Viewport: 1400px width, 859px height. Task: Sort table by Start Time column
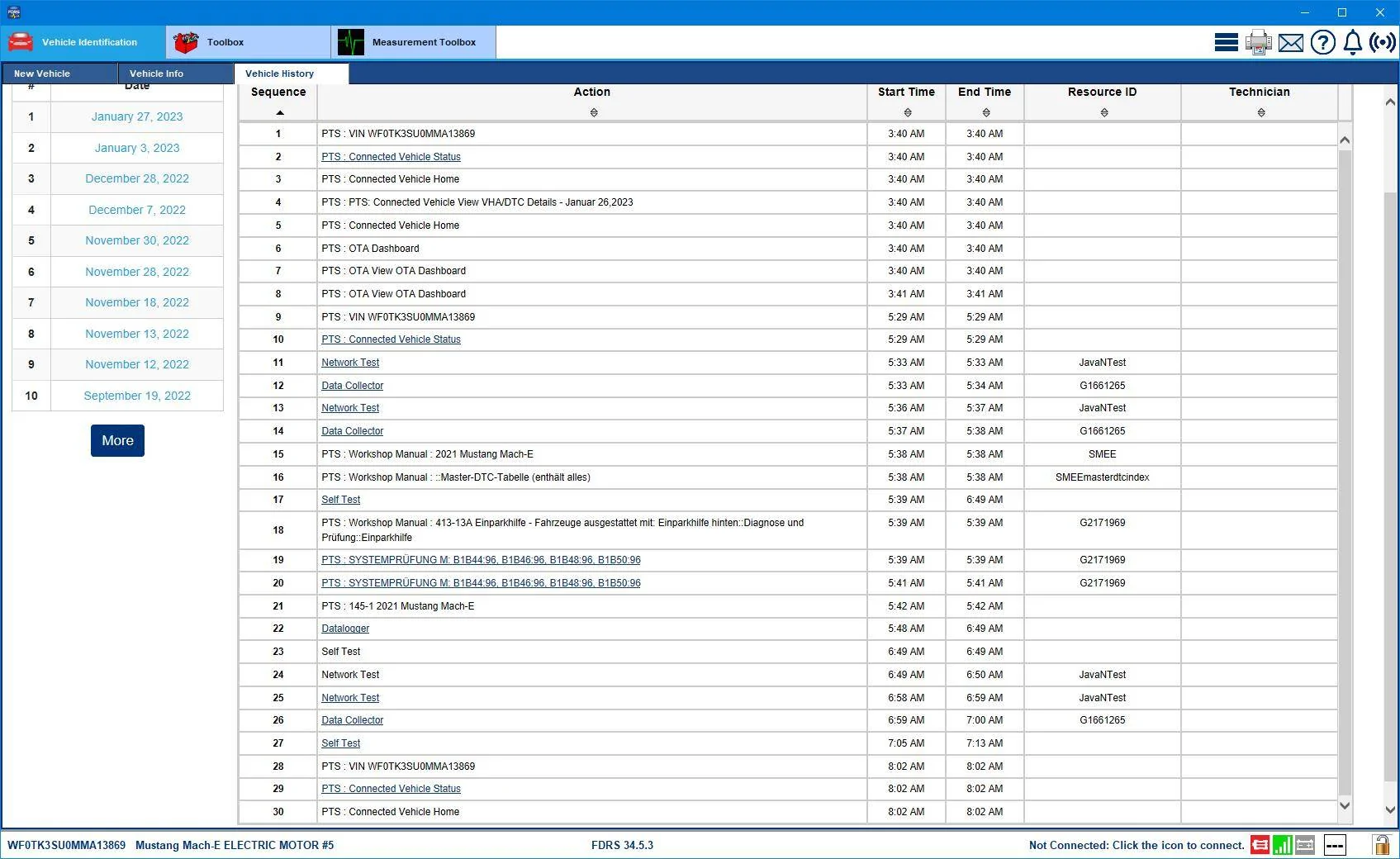click(x=908, y=112)
